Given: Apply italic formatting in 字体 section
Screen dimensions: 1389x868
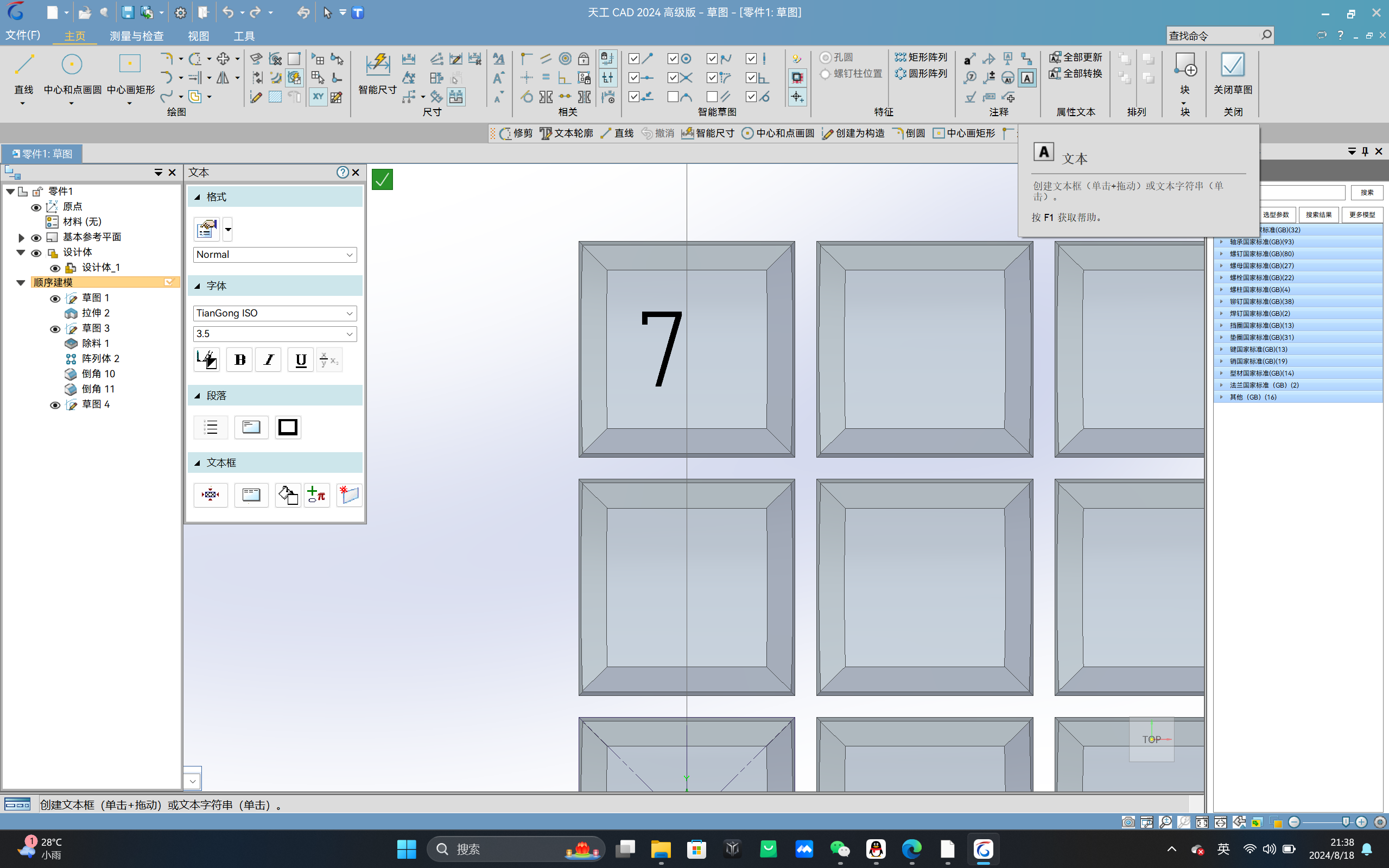Looking at the screenshot, I should 269,360.
